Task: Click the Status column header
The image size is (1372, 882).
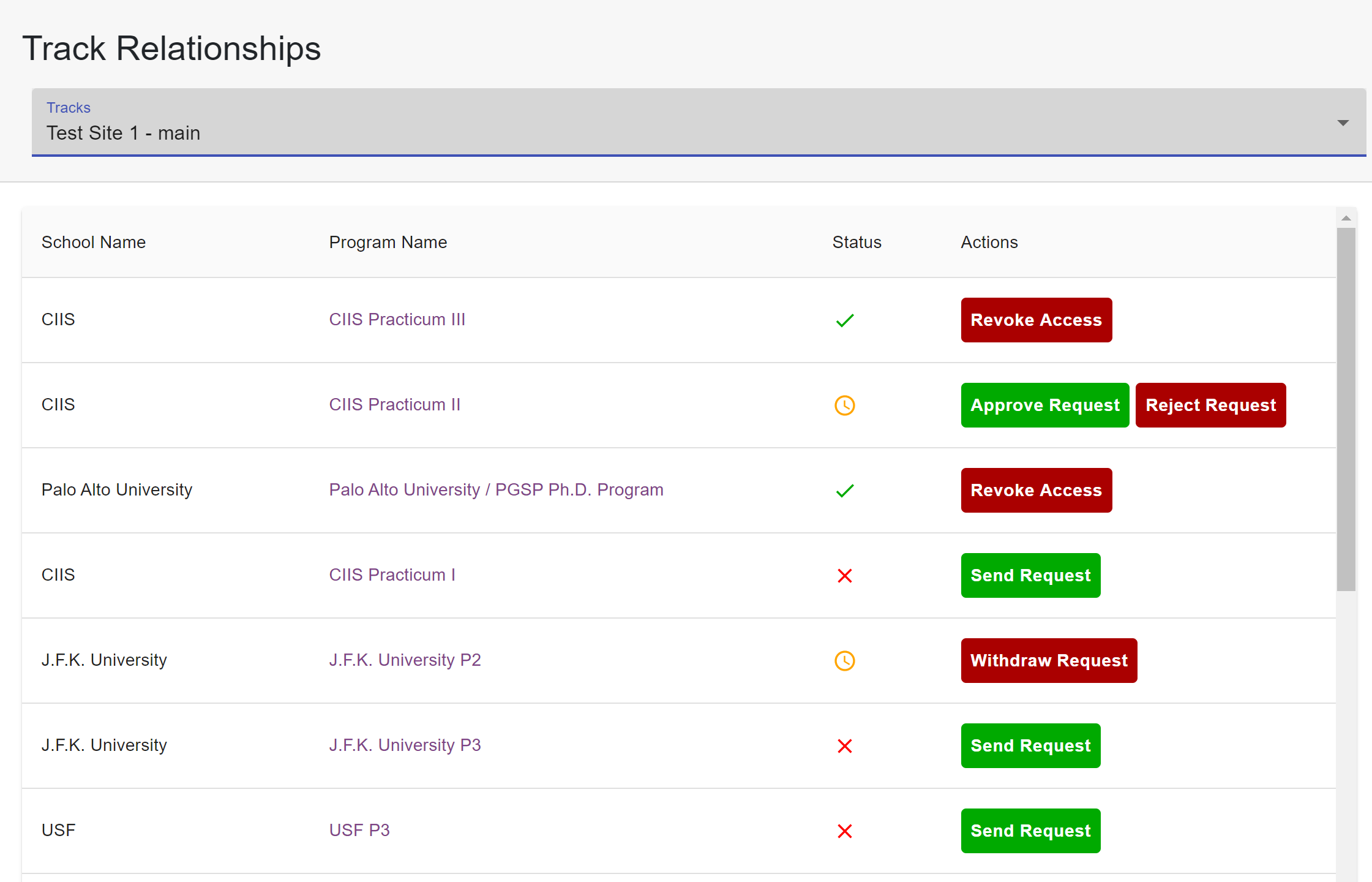Action: [x=857, y=243]
